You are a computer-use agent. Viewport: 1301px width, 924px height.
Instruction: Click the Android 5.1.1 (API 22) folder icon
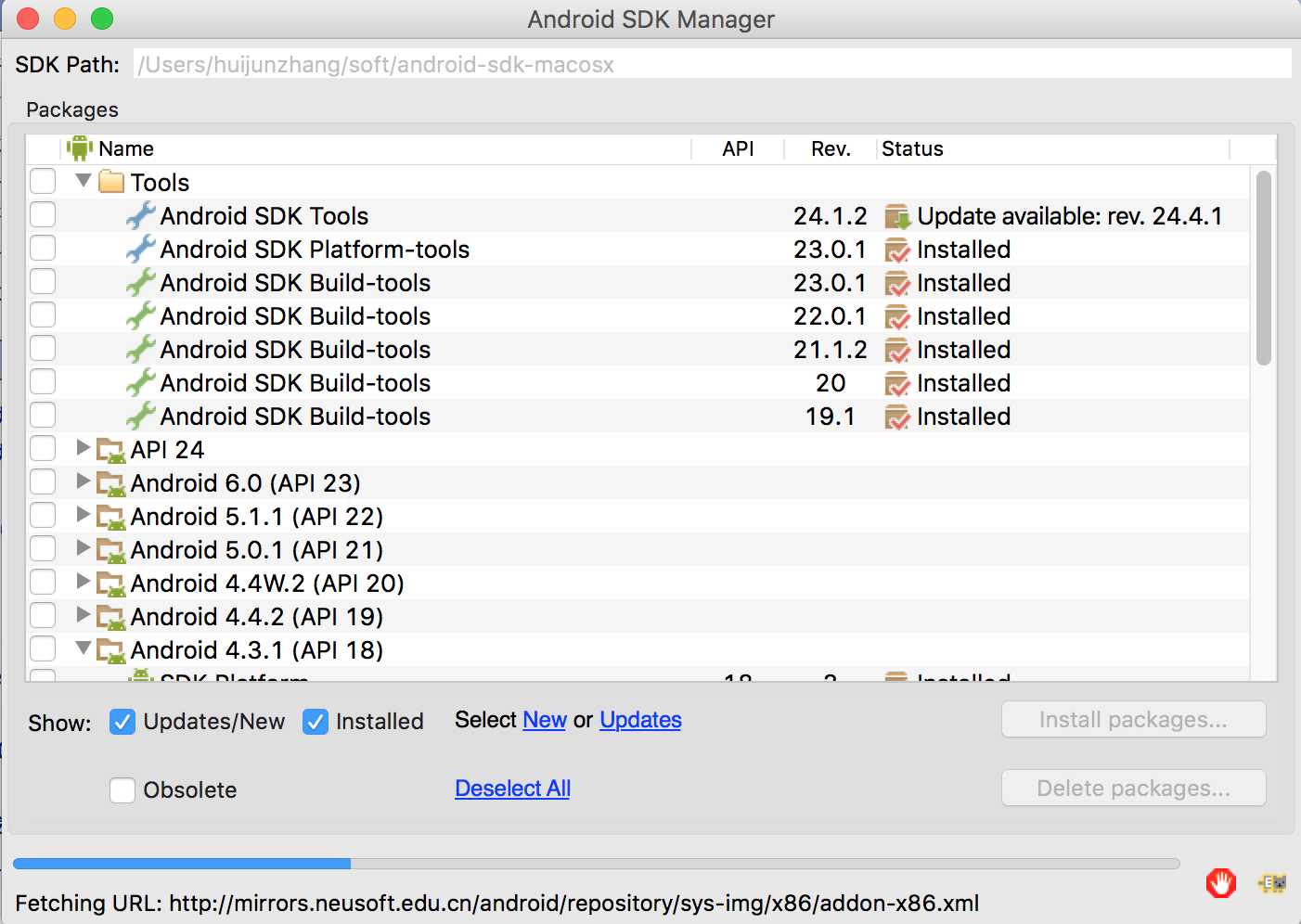[111, 518]
